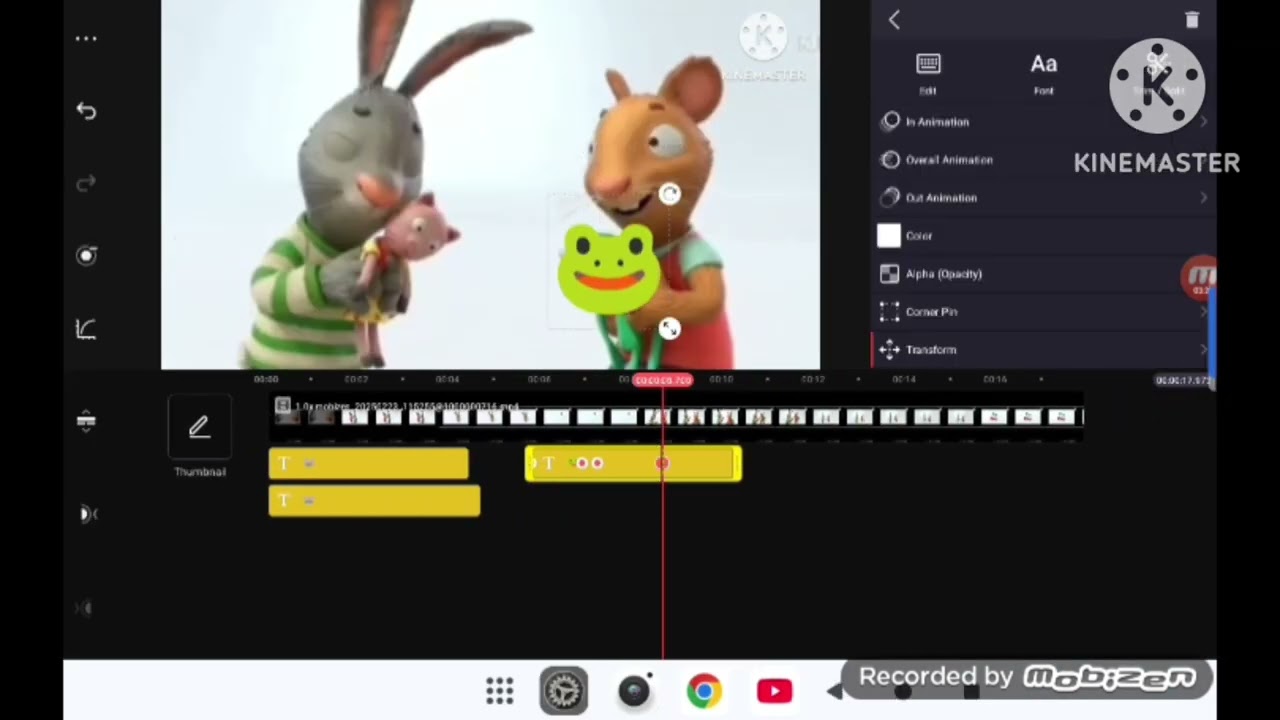Image resolution: width=1280 pixels, height=720 pixels.
Task: Expand In Animation via its right chevron
Action: coord(1203,122)
